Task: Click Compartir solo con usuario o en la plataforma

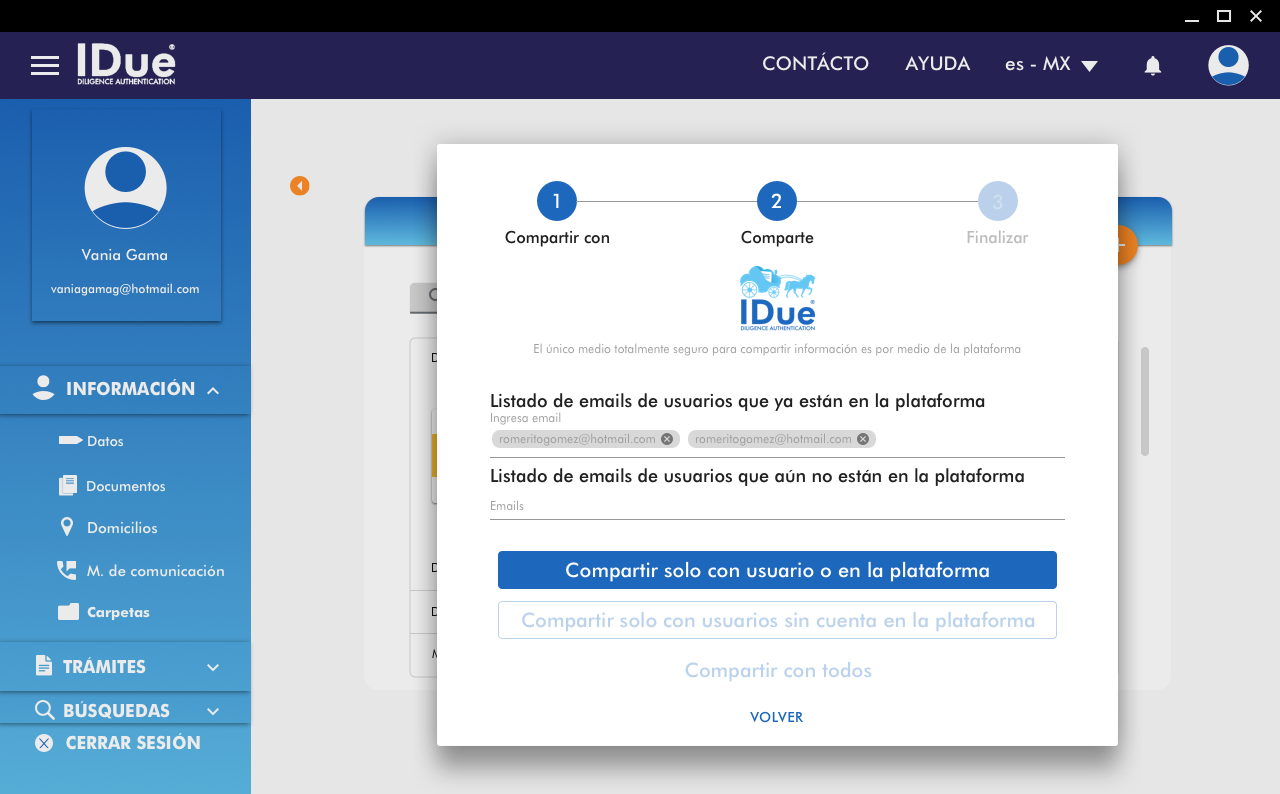Action: pyautogui.click(x=777, y=570)
